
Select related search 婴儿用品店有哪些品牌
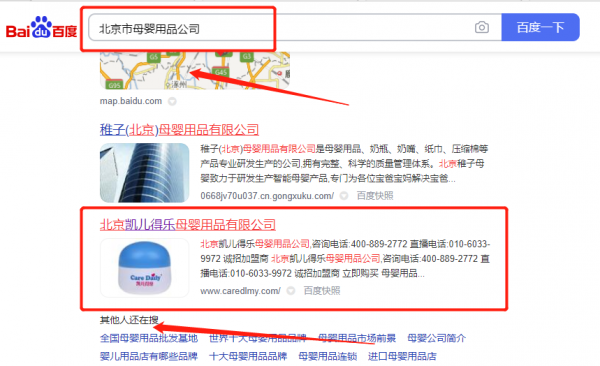(x=149, y=356)
